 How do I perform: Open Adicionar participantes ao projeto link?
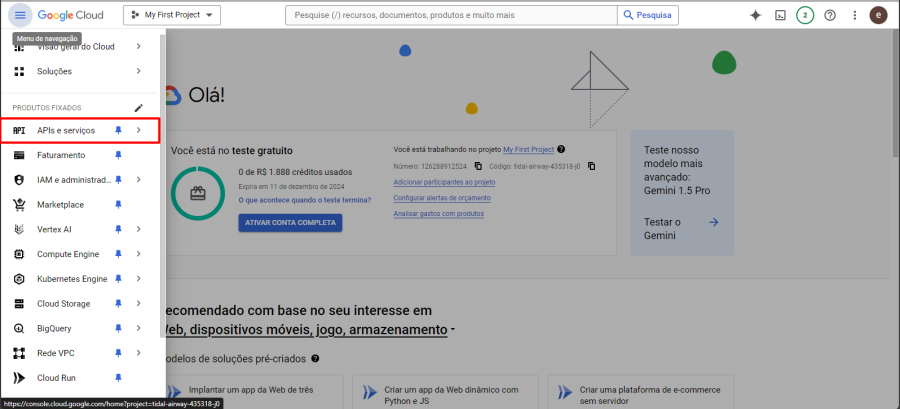point(444,182)
